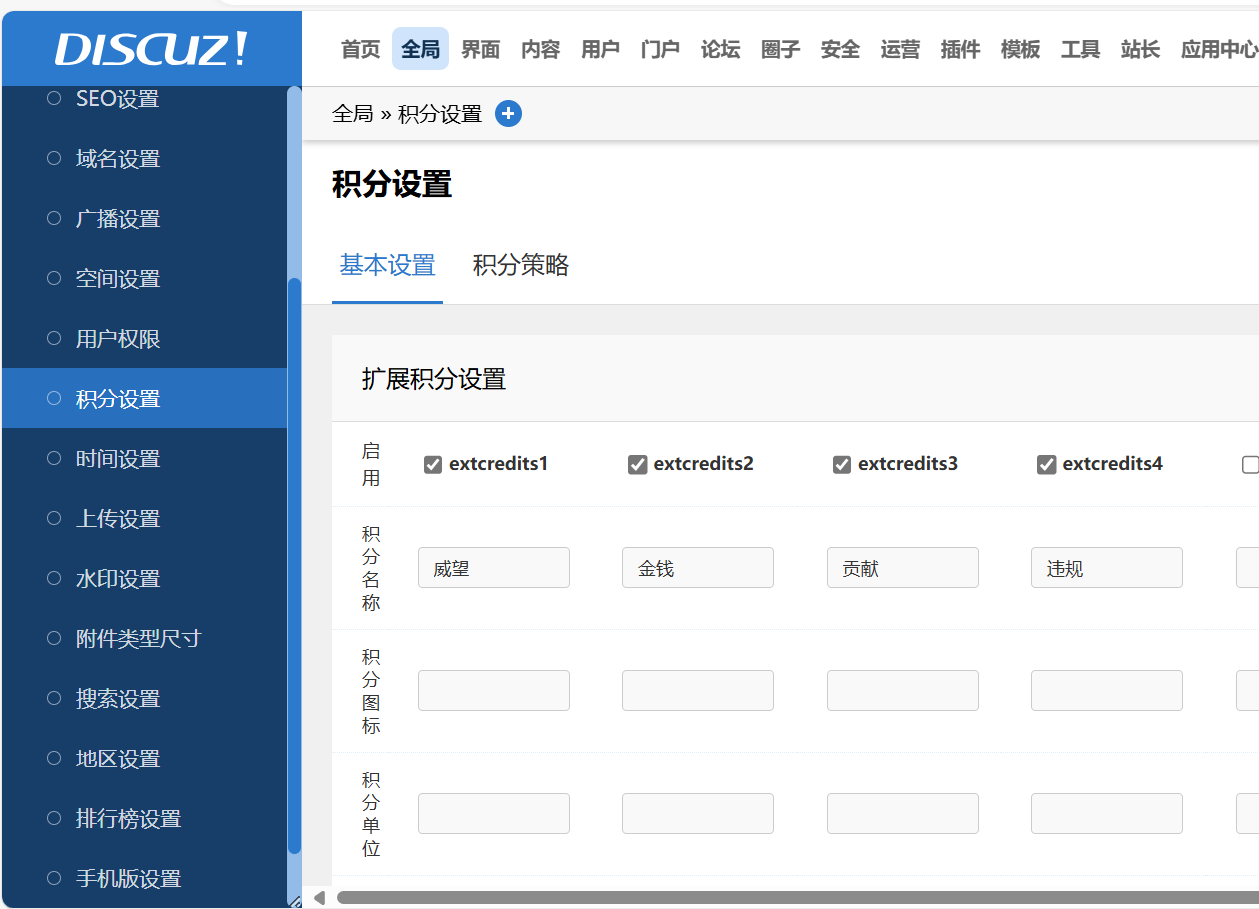Viewport: 1259px width, 909px height.
Task: Select the 基本设置 tab
Action: click(x=387, y=265)
